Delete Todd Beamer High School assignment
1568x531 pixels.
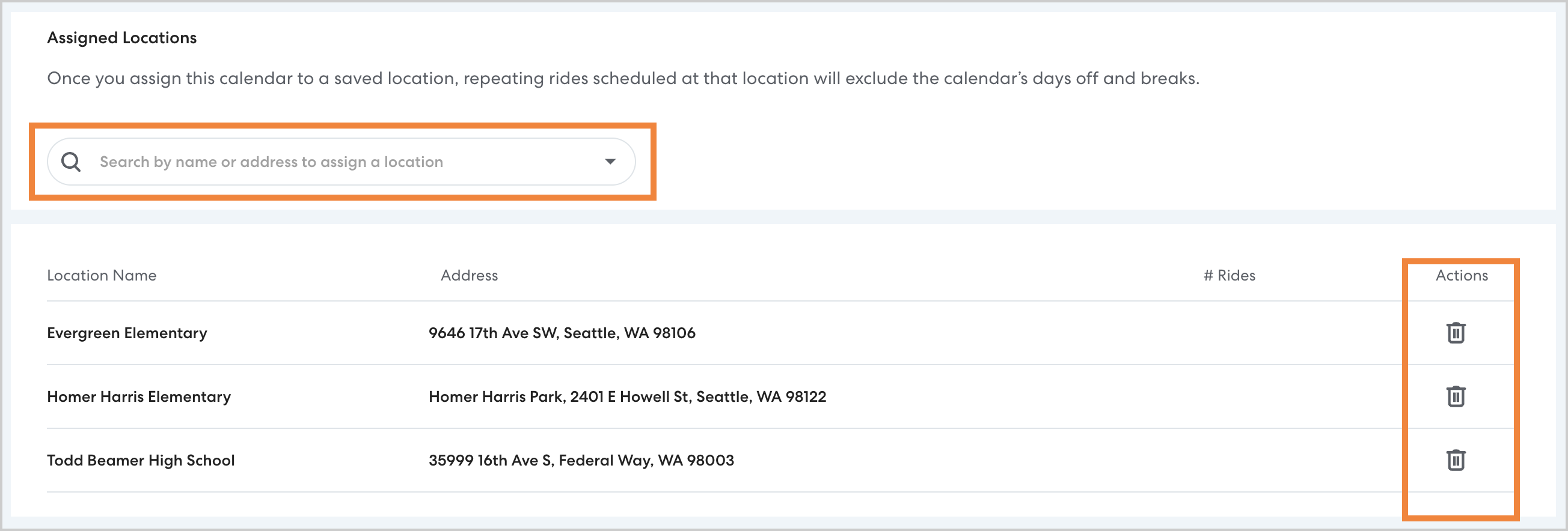(1456, 461)
